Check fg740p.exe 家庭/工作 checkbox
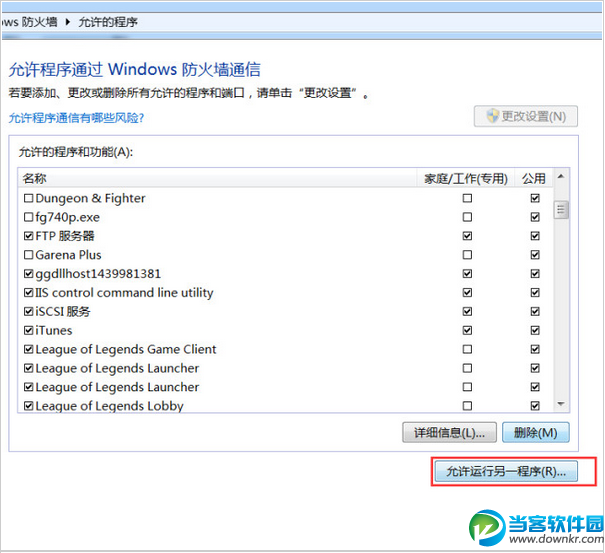Image resolution: width=605 pixels, height=553 pixels. tap(467, 217)
